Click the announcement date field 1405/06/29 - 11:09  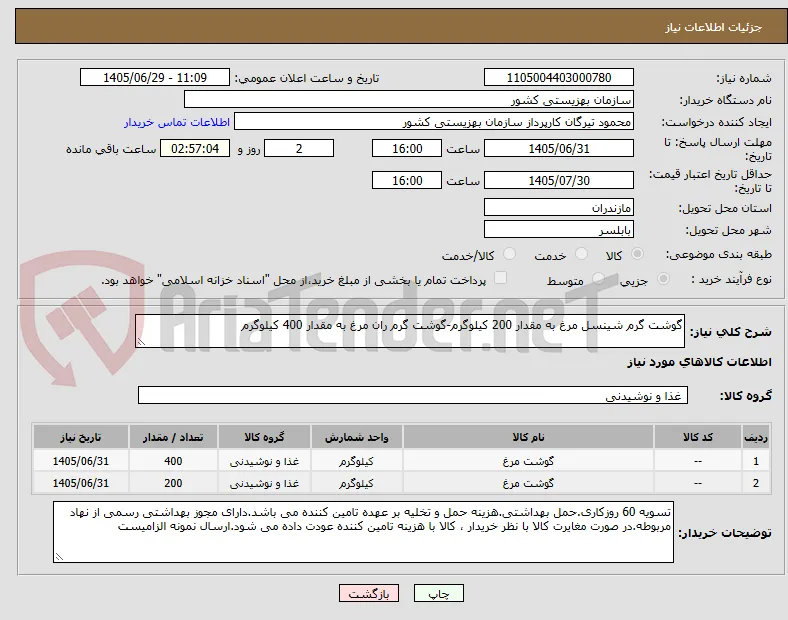tap(155, 77)
